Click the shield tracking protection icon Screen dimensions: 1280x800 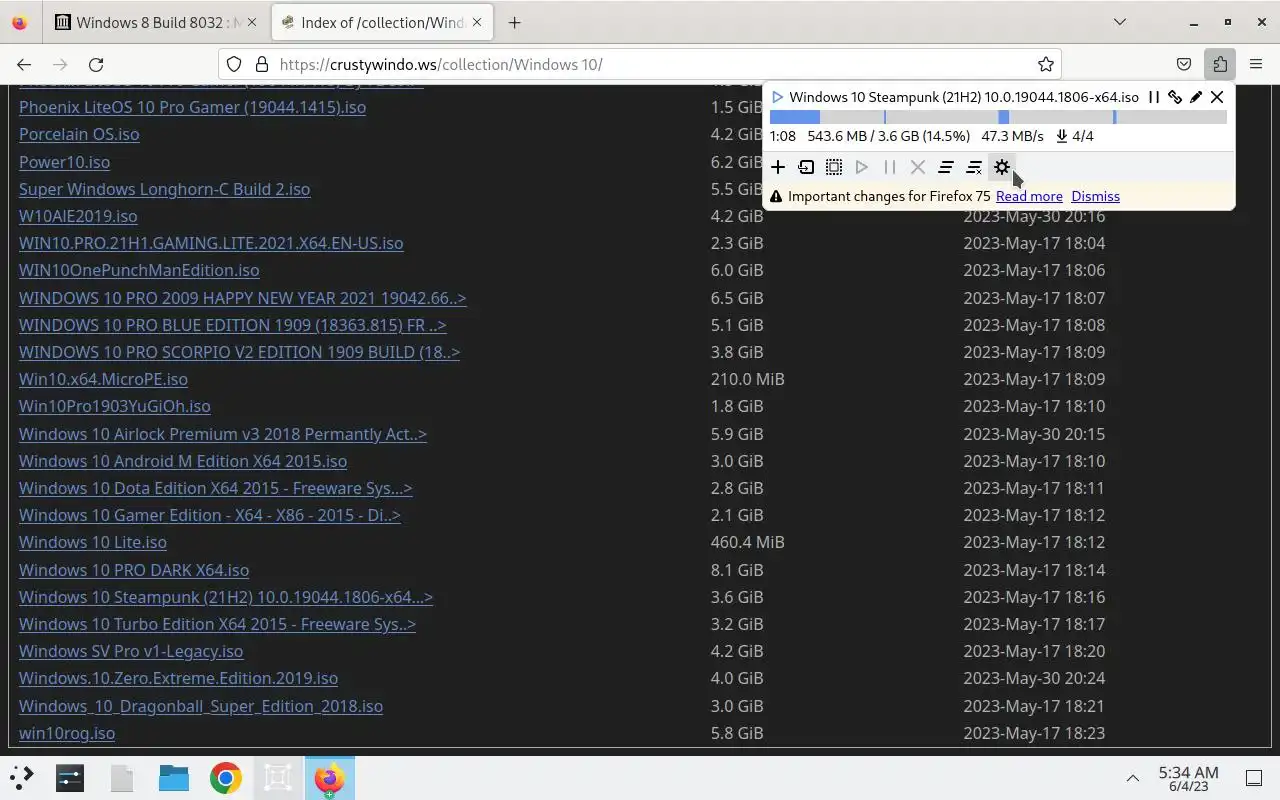tap(234, 64)
